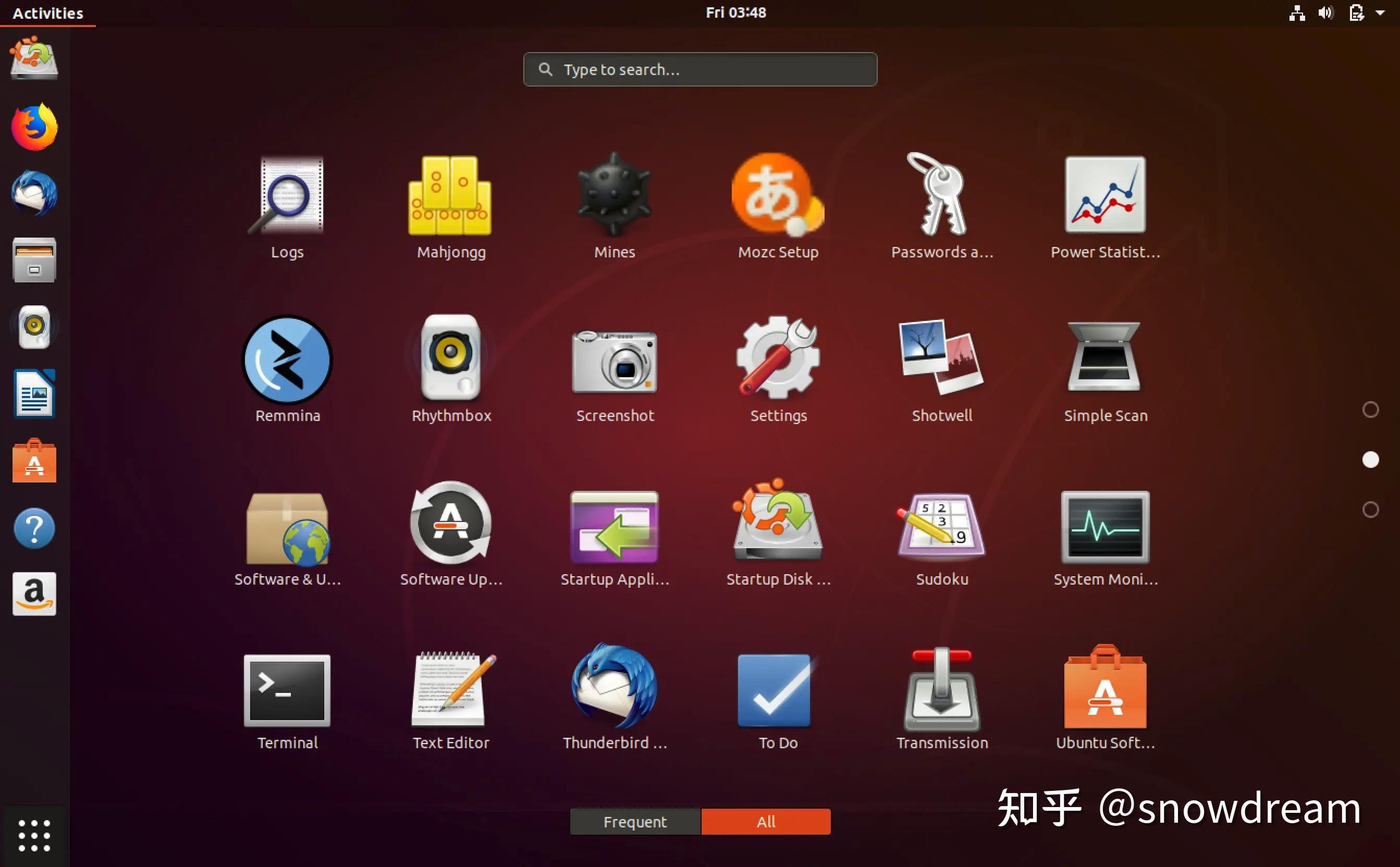Image resolution: width=1400 pixels, height=867 pixels.
Task: Launch Power Statistics
Action: (1105, 206)
